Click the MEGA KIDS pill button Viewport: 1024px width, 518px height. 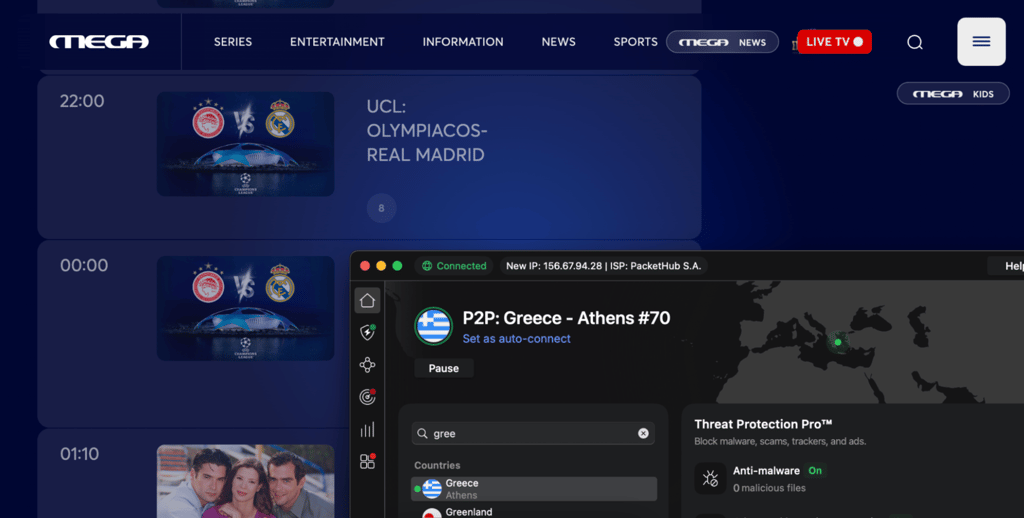pos(953,93)
